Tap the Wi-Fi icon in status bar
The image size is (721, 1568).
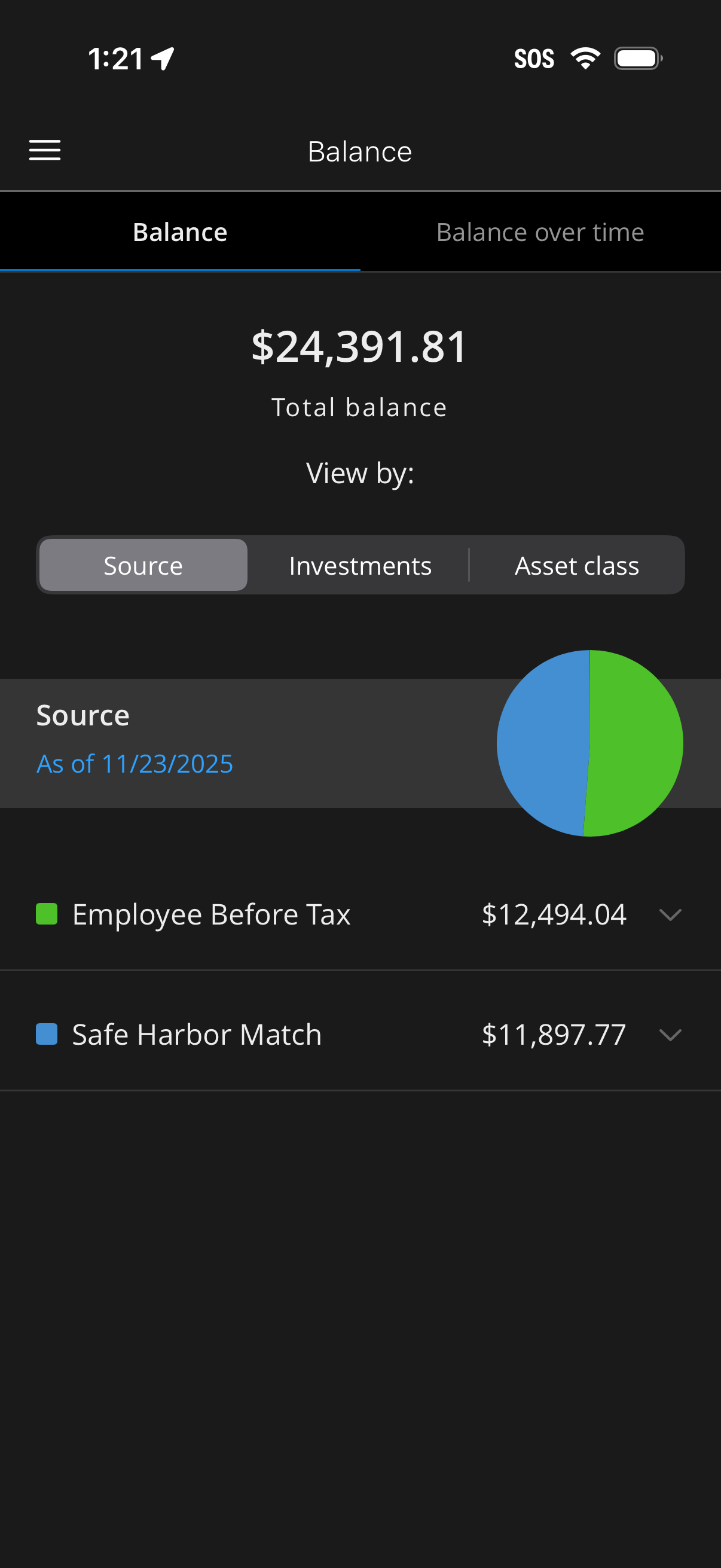[584, 58]
